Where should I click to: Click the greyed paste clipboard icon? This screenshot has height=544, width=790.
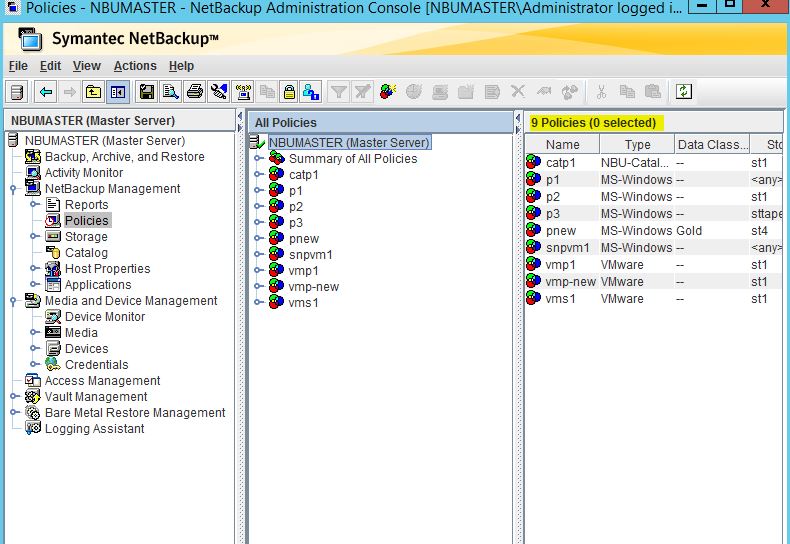pos(653,91)
